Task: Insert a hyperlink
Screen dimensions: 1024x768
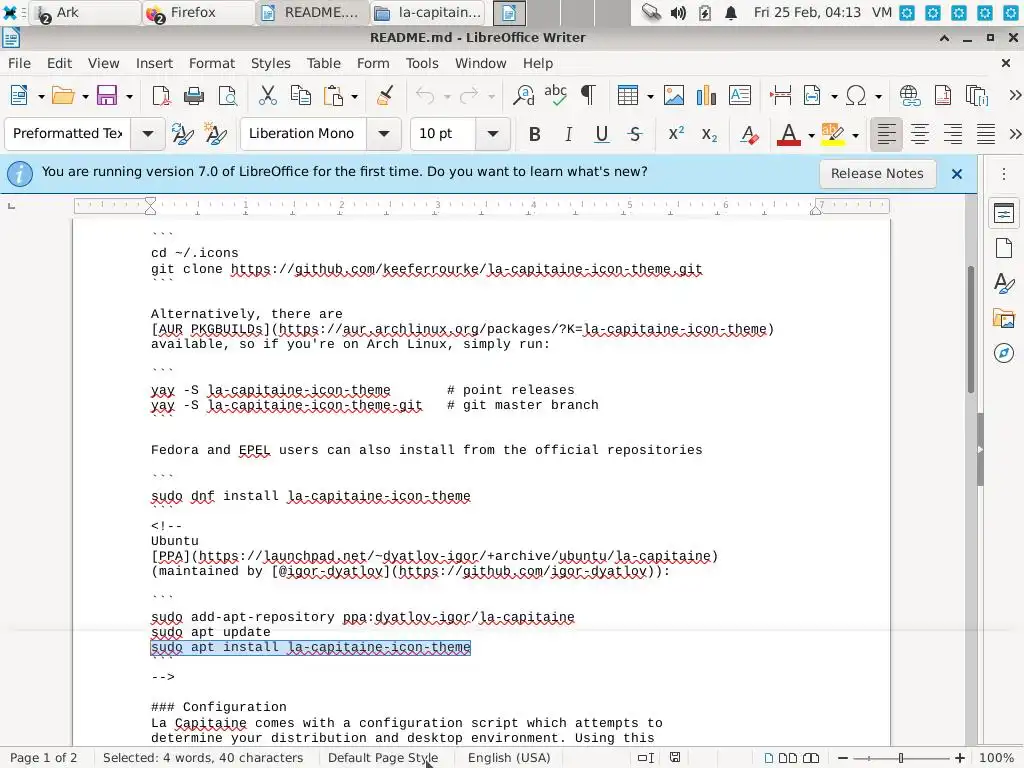Action: (x=910, y=95)
